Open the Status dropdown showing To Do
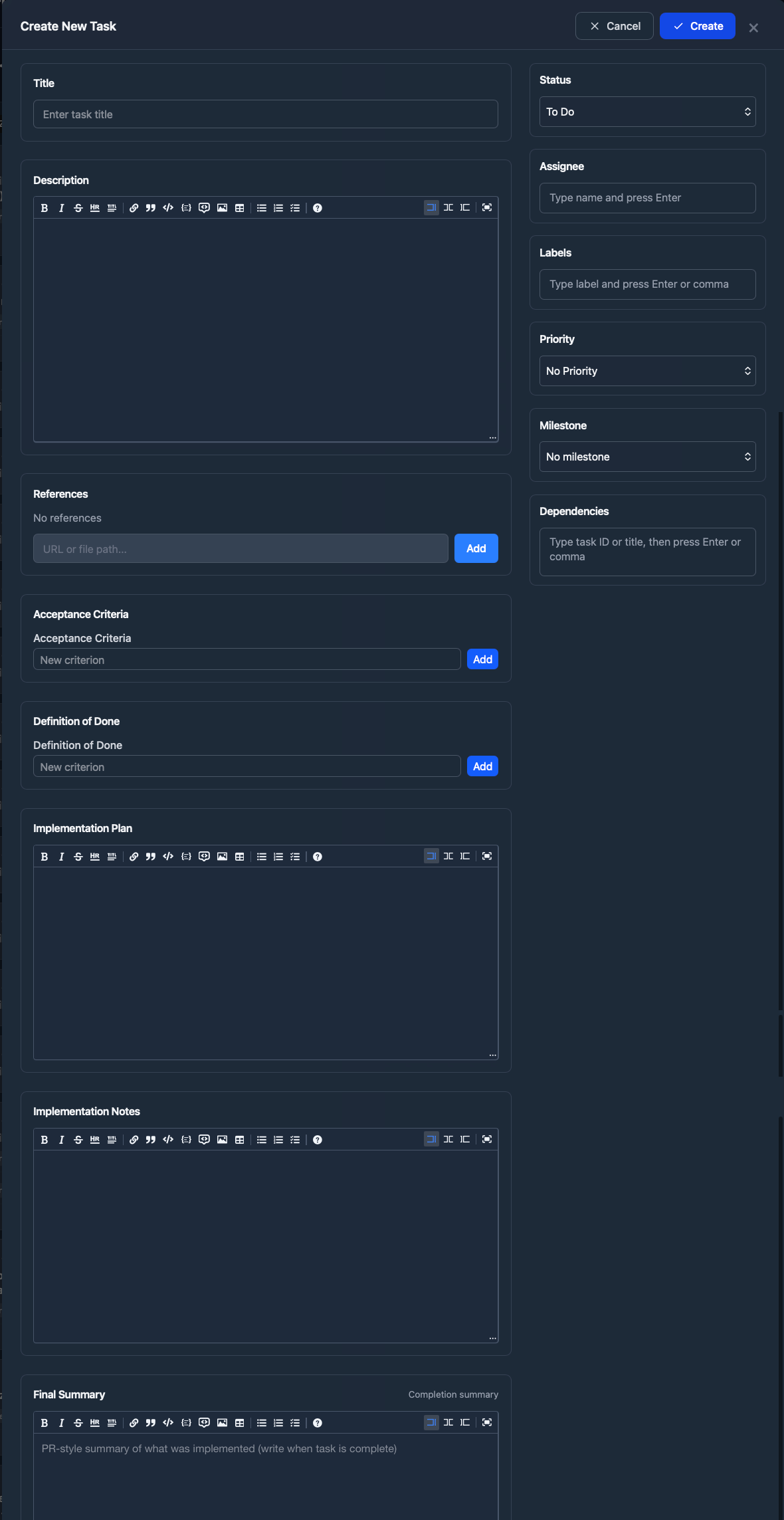This screenshot has width=784, height=1520. 648,112
